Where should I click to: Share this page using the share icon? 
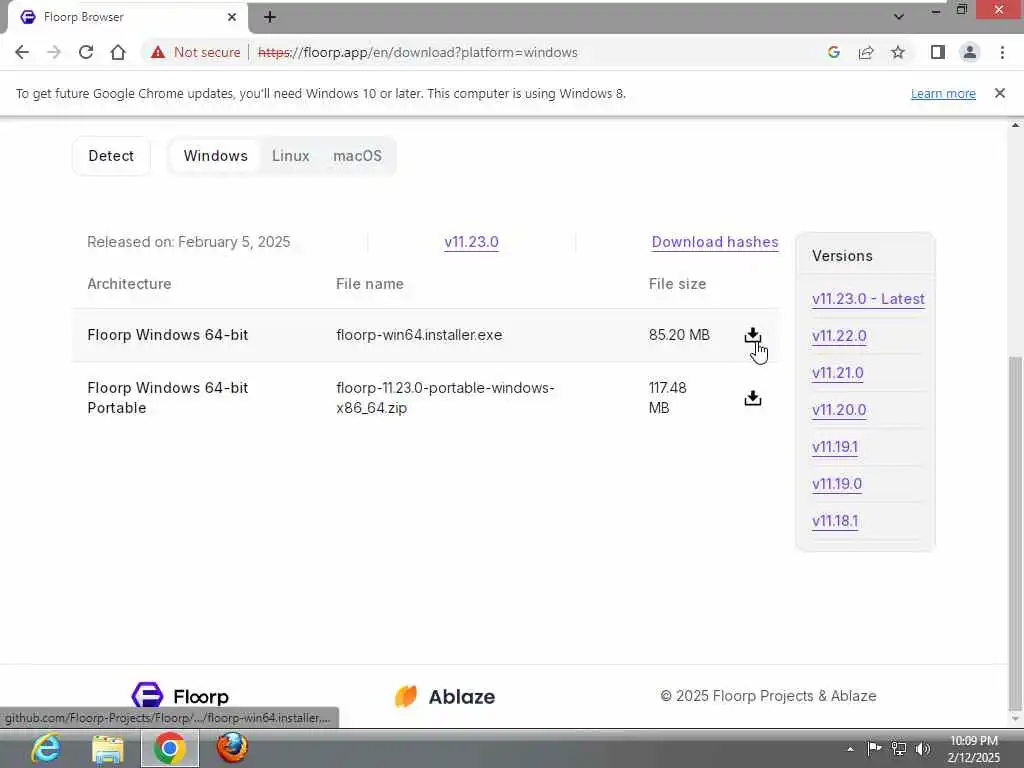click(866, 52)
